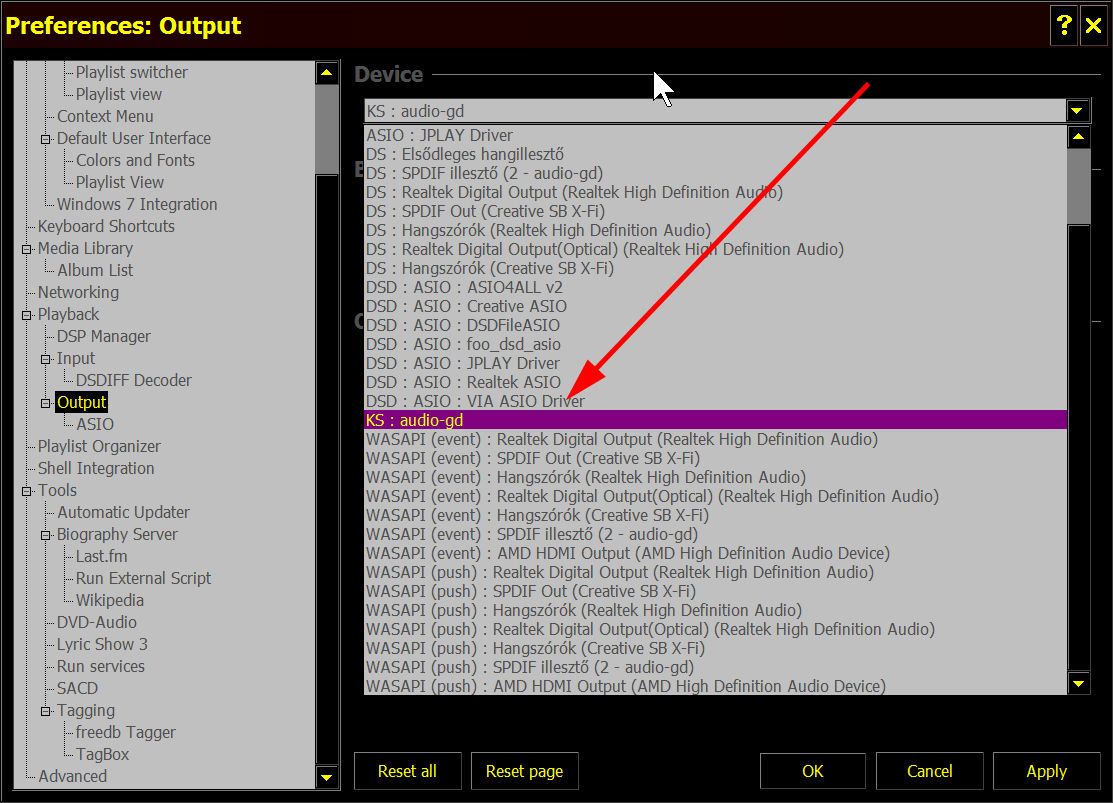This screenshot has height=803, width=1113.
Task: Open ASIO page under Output
Action: tap(94, 425)
